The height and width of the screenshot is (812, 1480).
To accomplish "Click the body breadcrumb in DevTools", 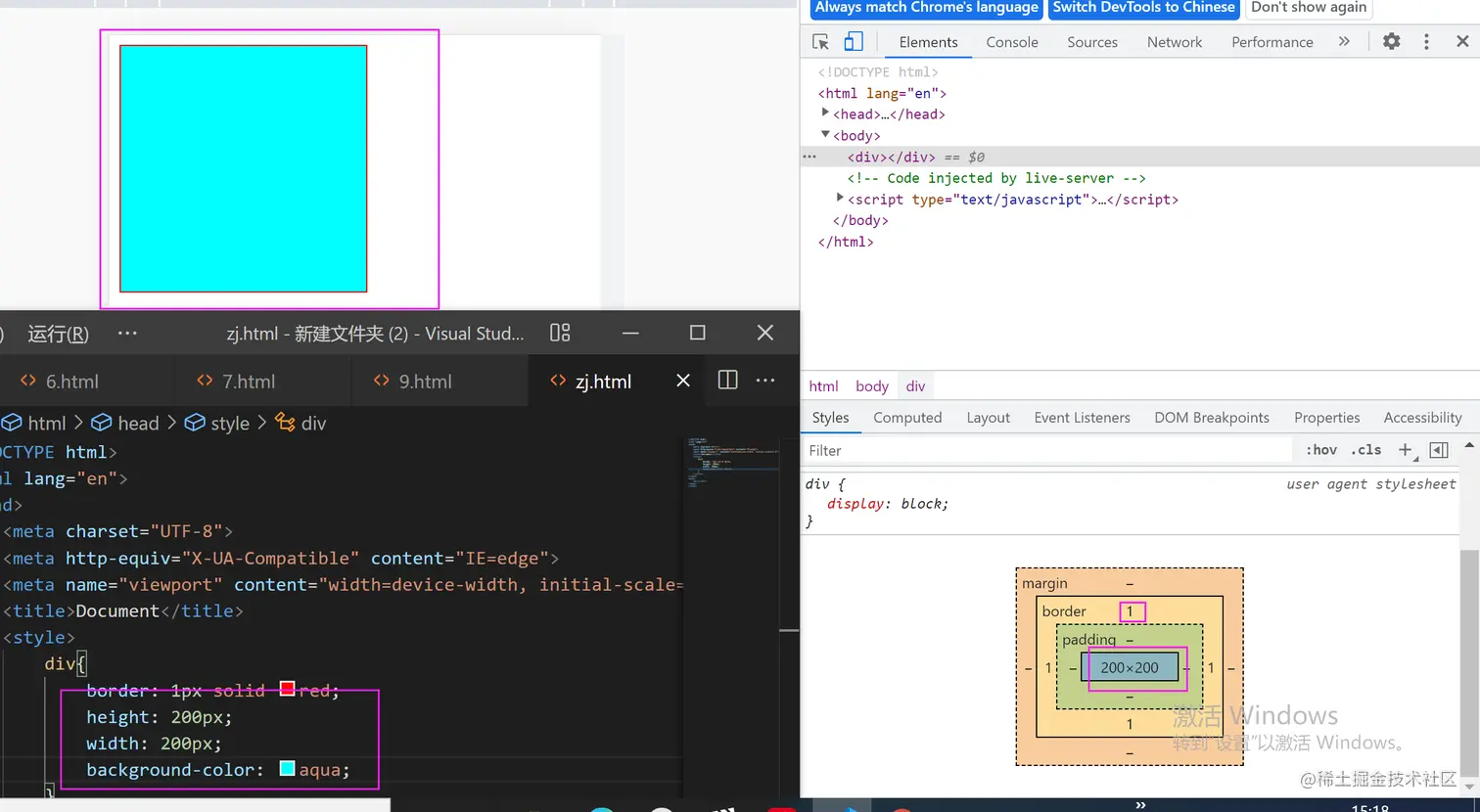I will pyautogui.click(x=871, y=386).
